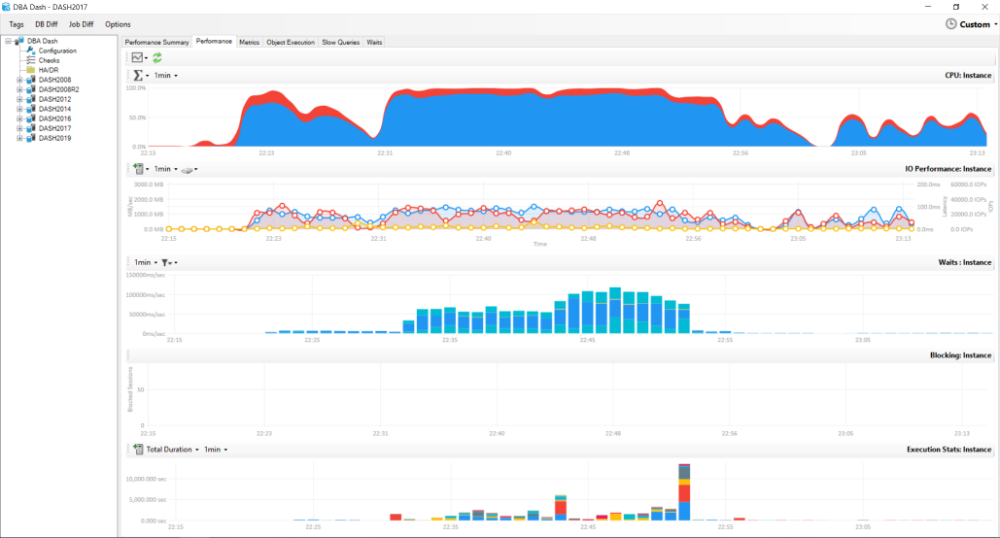
Task: Click the sigma aggregate icon in CPU toolbar
Action: coord(138,76)
